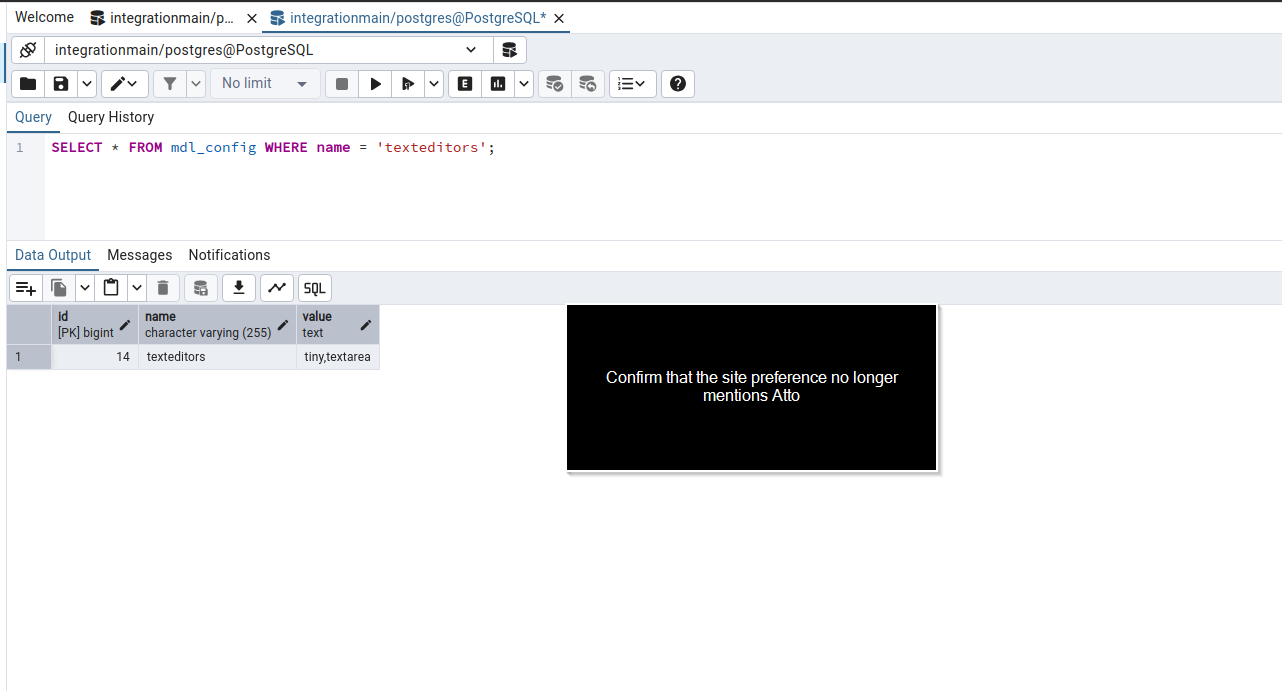Click the Open File folder icon

28,84
